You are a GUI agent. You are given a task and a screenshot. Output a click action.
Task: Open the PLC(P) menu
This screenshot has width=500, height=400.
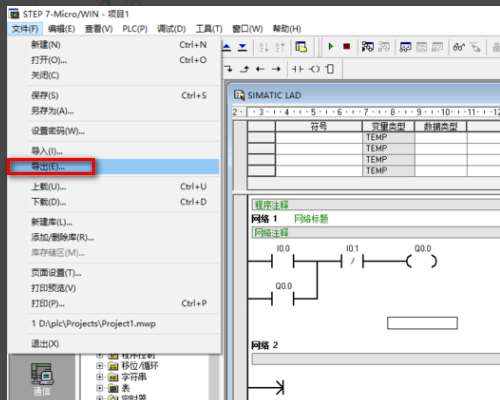click(x=135, y=29)
